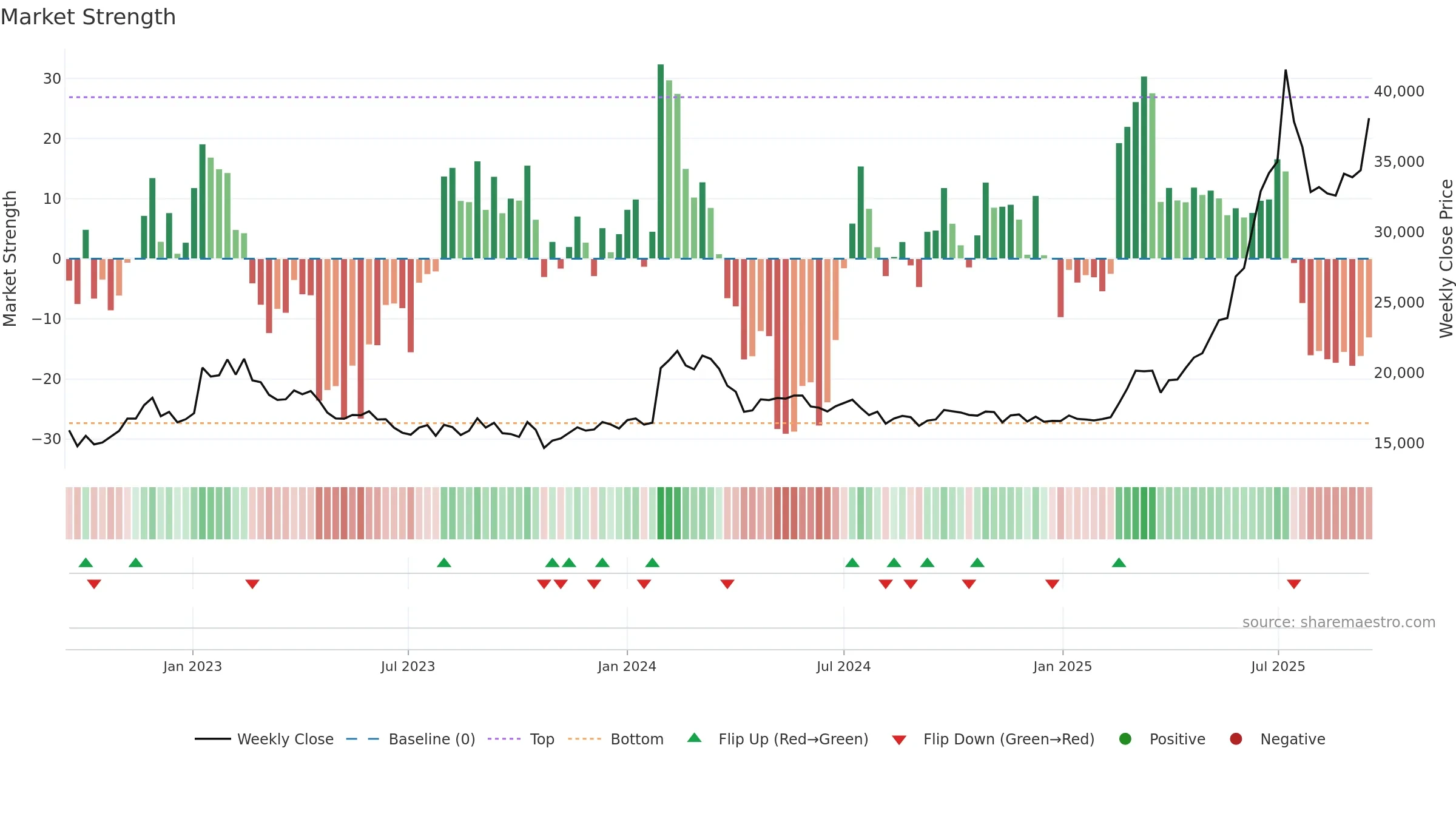Click the flip-up marker just after Jul 2023
The height and width of the screenshot is (819, 1456).
pyautogui.click(x=444, y=562)
